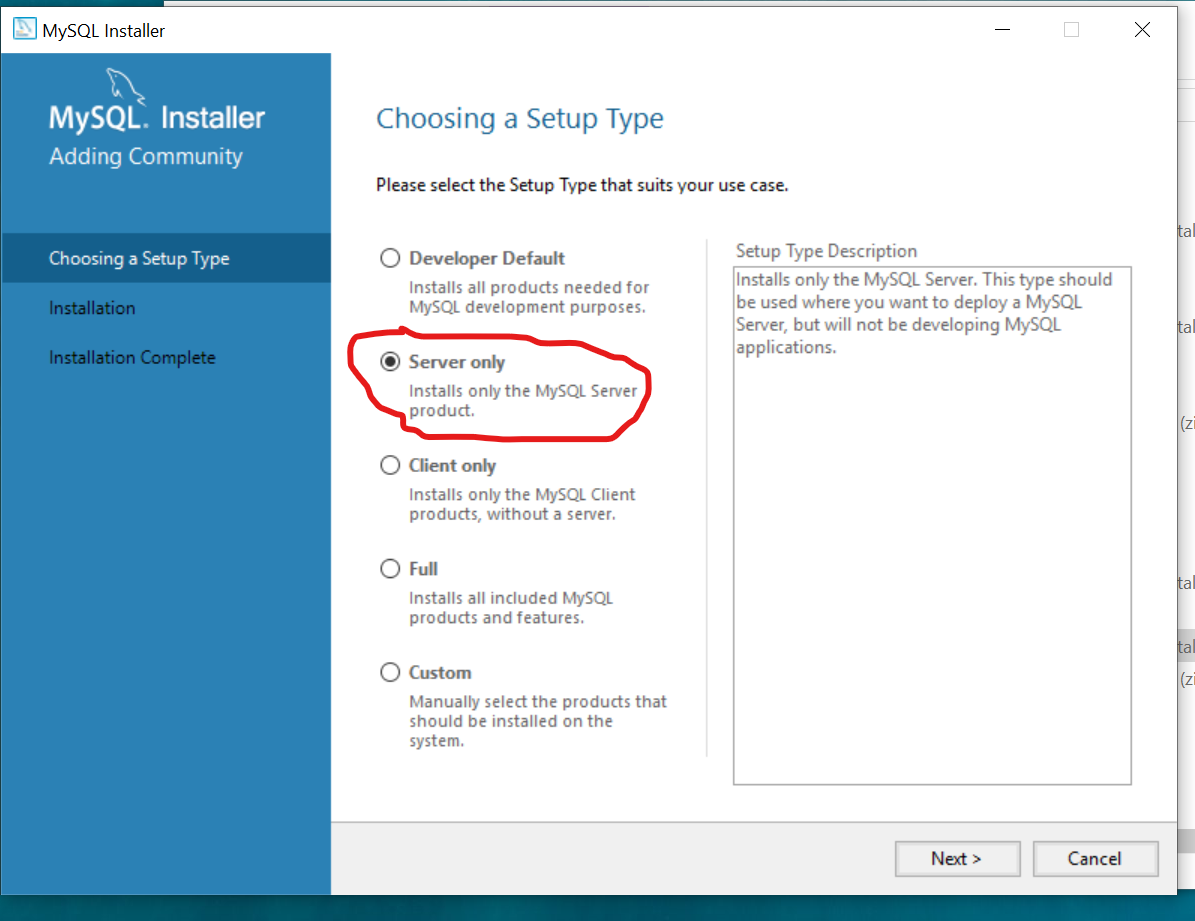Select the Server only setup type

click(x=389, y=361)
